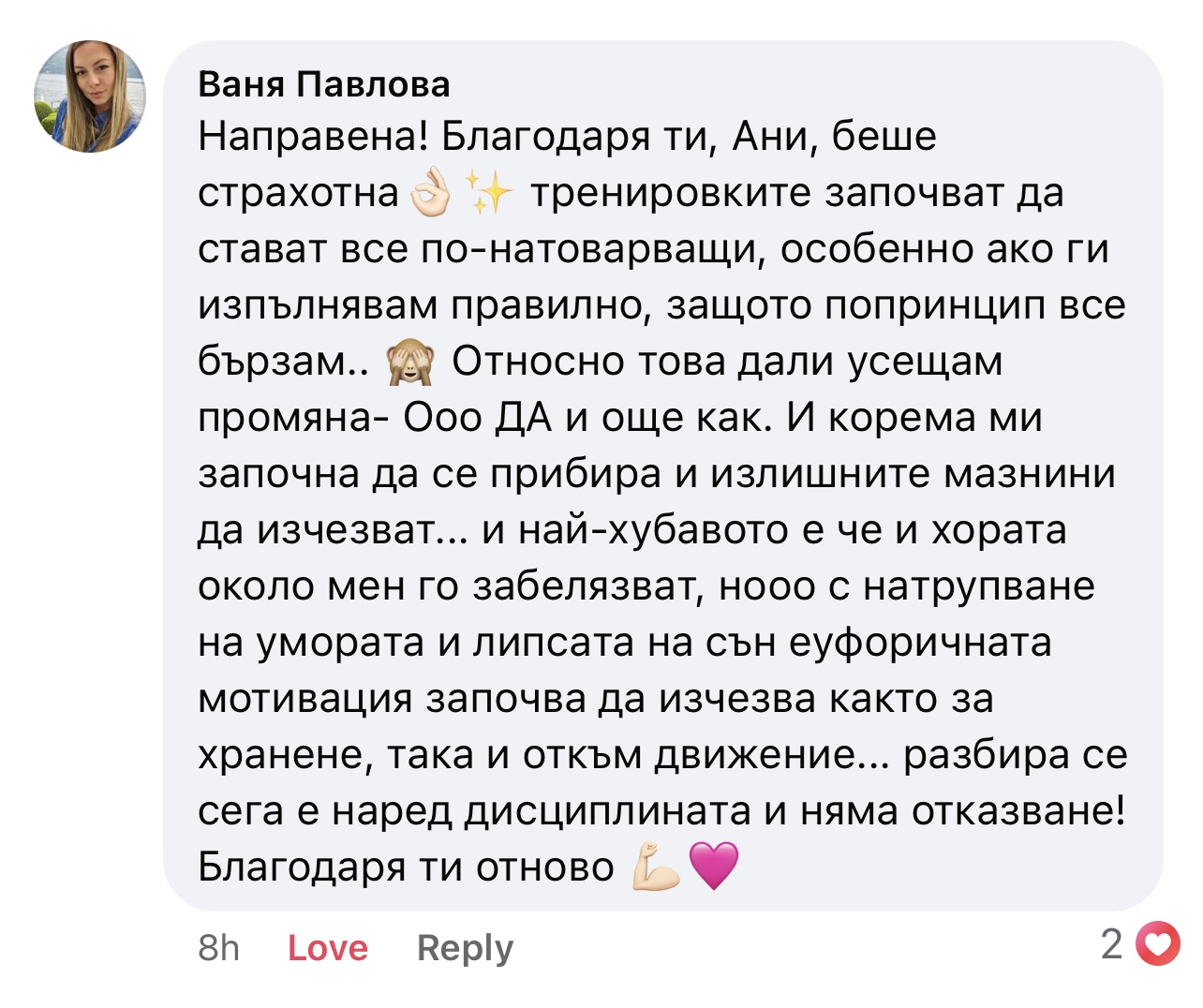
Task: Click the words Ооо ДА in comment
Action: point(478,418)
